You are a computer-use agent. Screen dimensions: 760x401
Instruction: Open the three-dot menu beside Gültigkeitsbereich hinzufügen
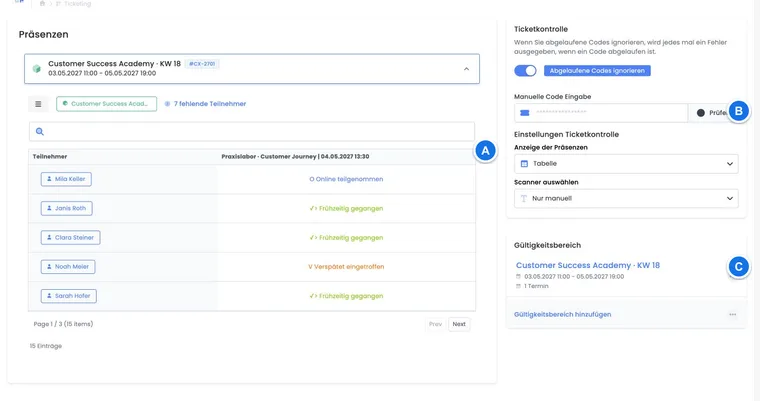coord(732,314)
